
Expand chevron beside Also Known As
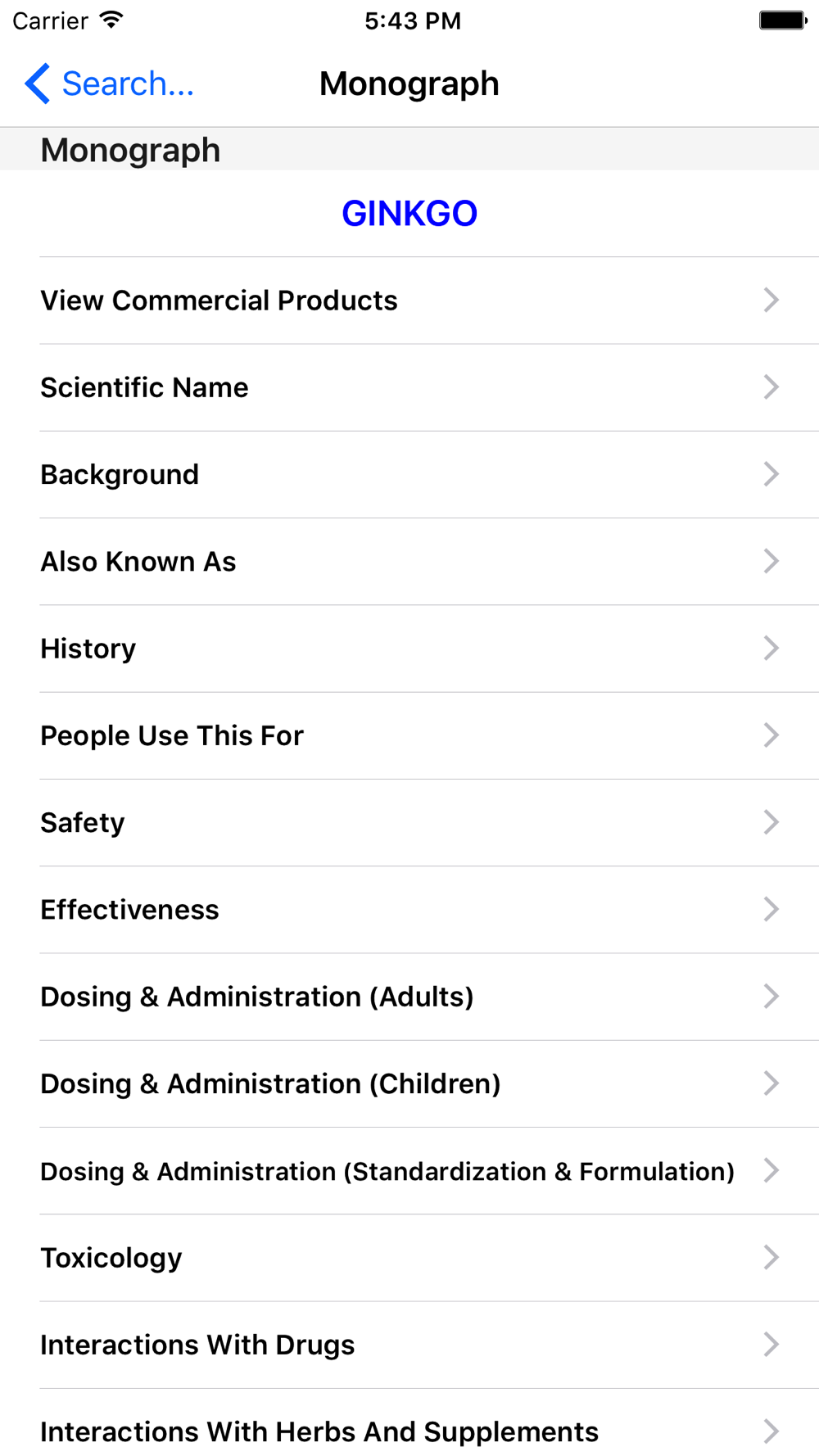(x=771, y=562)
